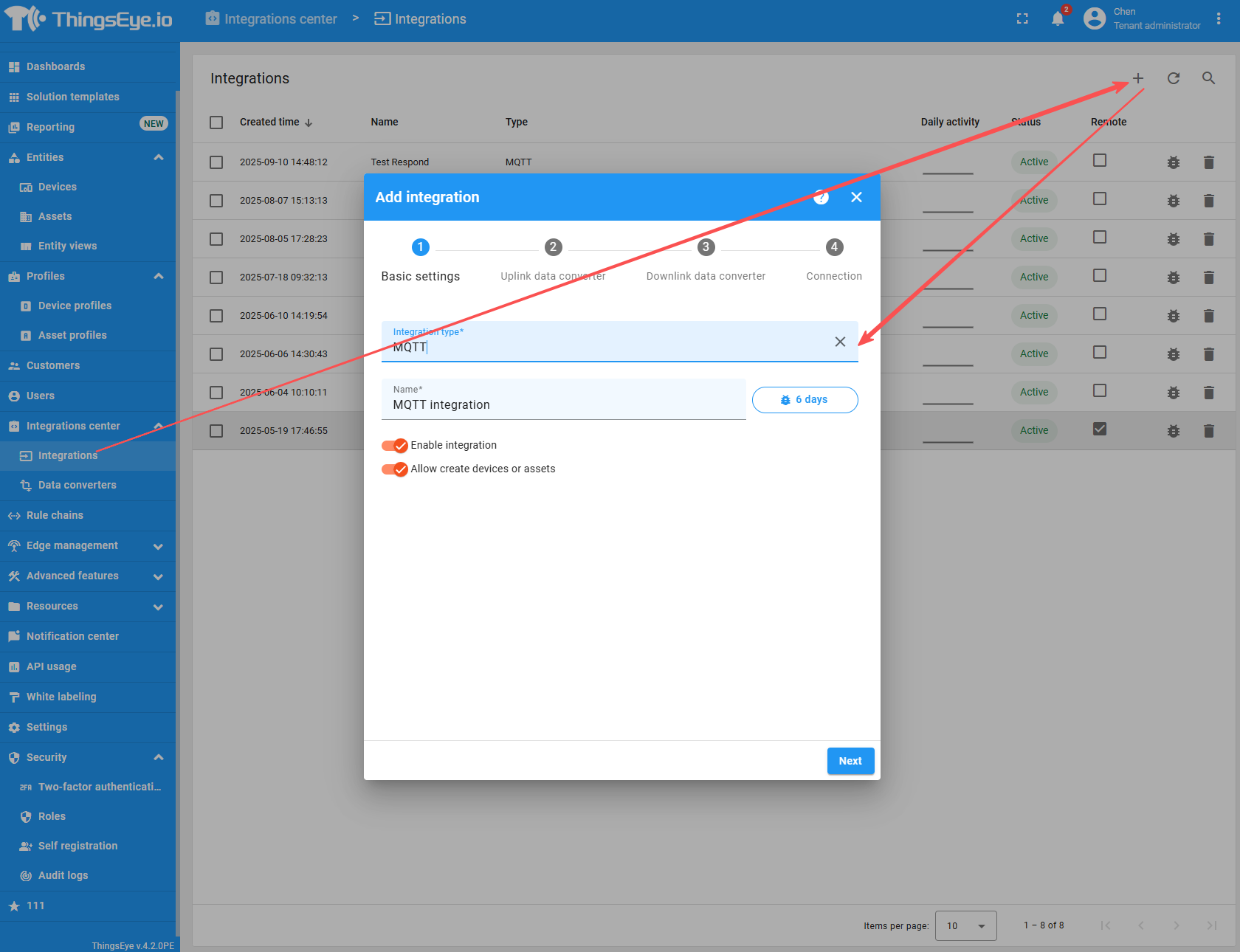The width and height of the screenshot is (1240, 952).
Task: Disable the Enable integration toggle
Action: pyautogui.click(x=394, y=445)
